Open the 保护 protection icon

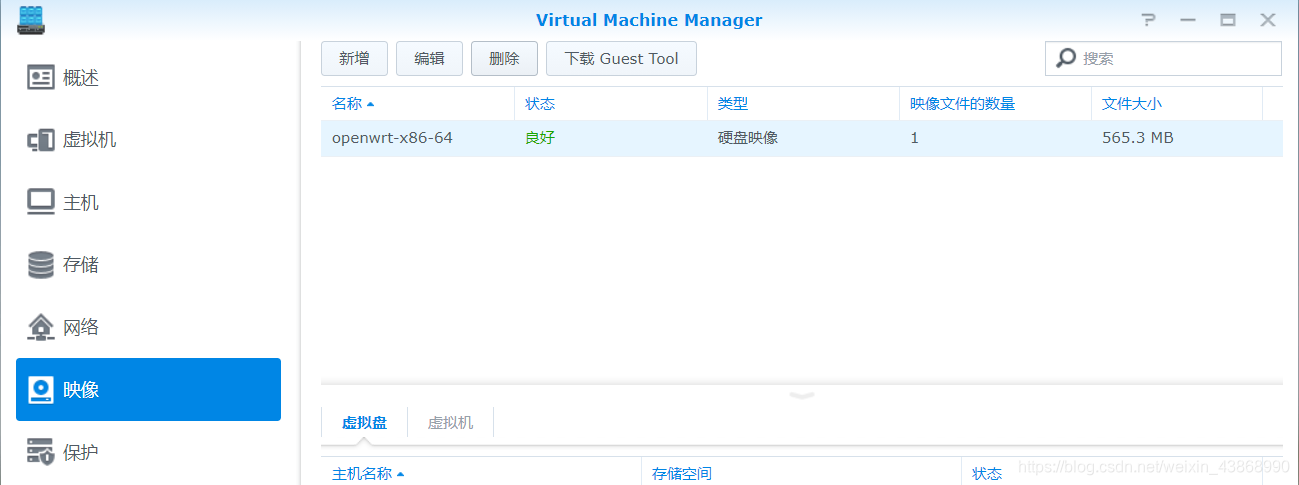pos(41,452)
